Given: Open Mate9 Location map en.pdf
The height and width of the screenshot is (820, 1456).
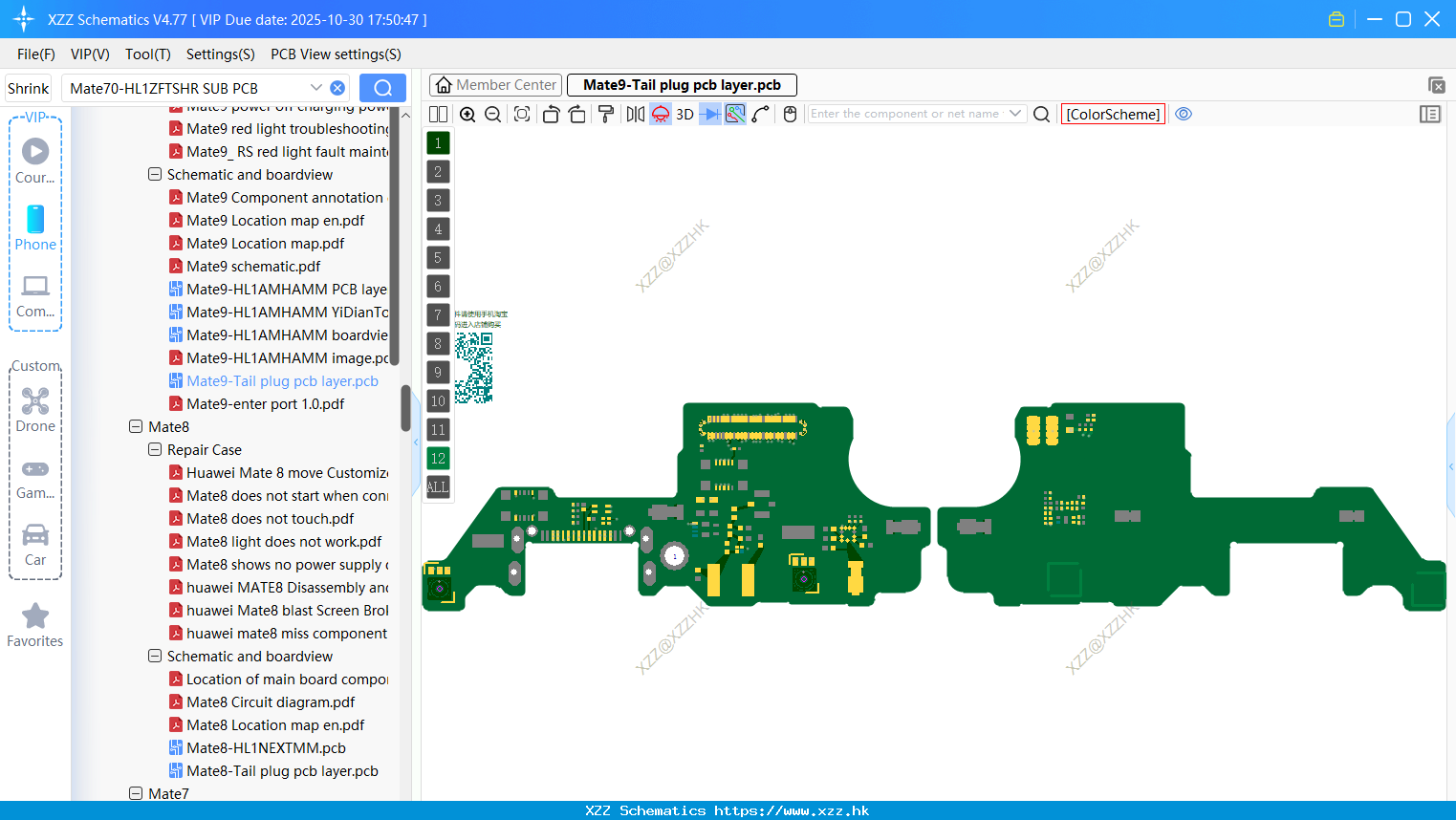Looking at the screenshot, I should [x=275, y=221].
